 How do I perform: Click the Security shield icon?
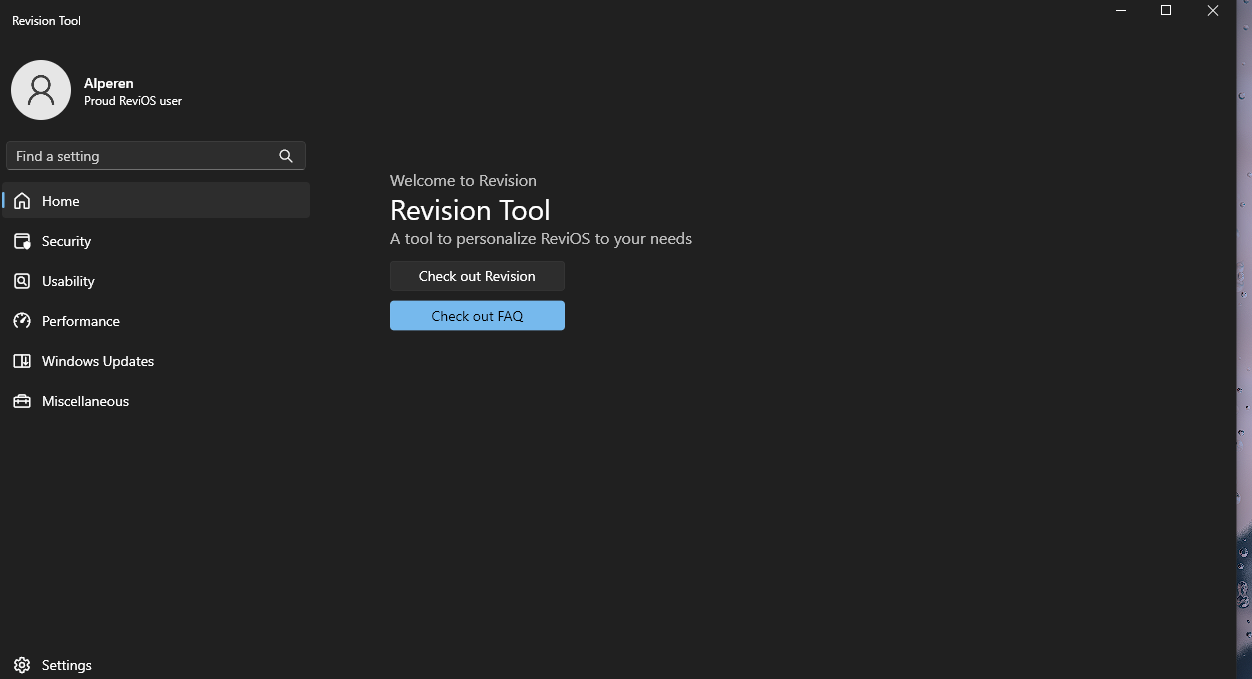(x=22, y=241)
